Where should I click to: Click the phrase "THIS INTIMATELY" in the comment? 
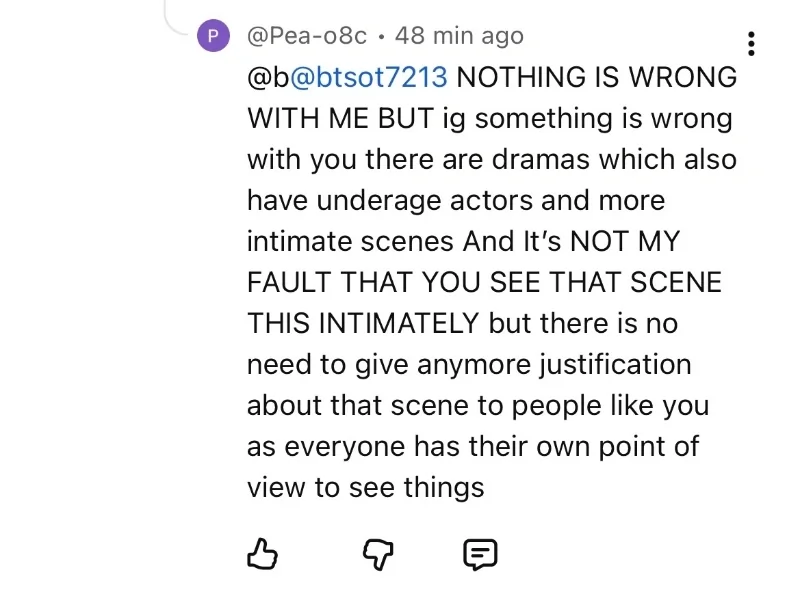click(x=363, y=323)
